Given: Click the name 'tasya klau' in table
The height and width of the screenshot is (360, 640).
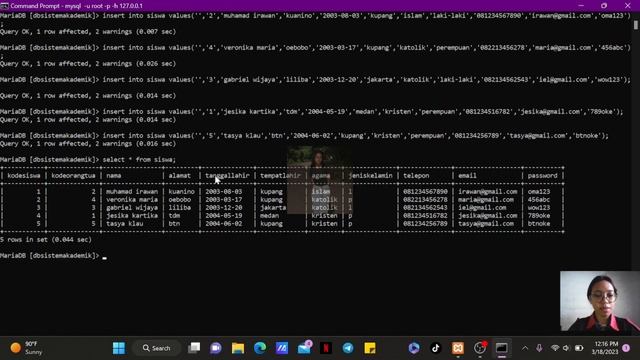Looking at the screenshot, I should (x=124, y=224).
